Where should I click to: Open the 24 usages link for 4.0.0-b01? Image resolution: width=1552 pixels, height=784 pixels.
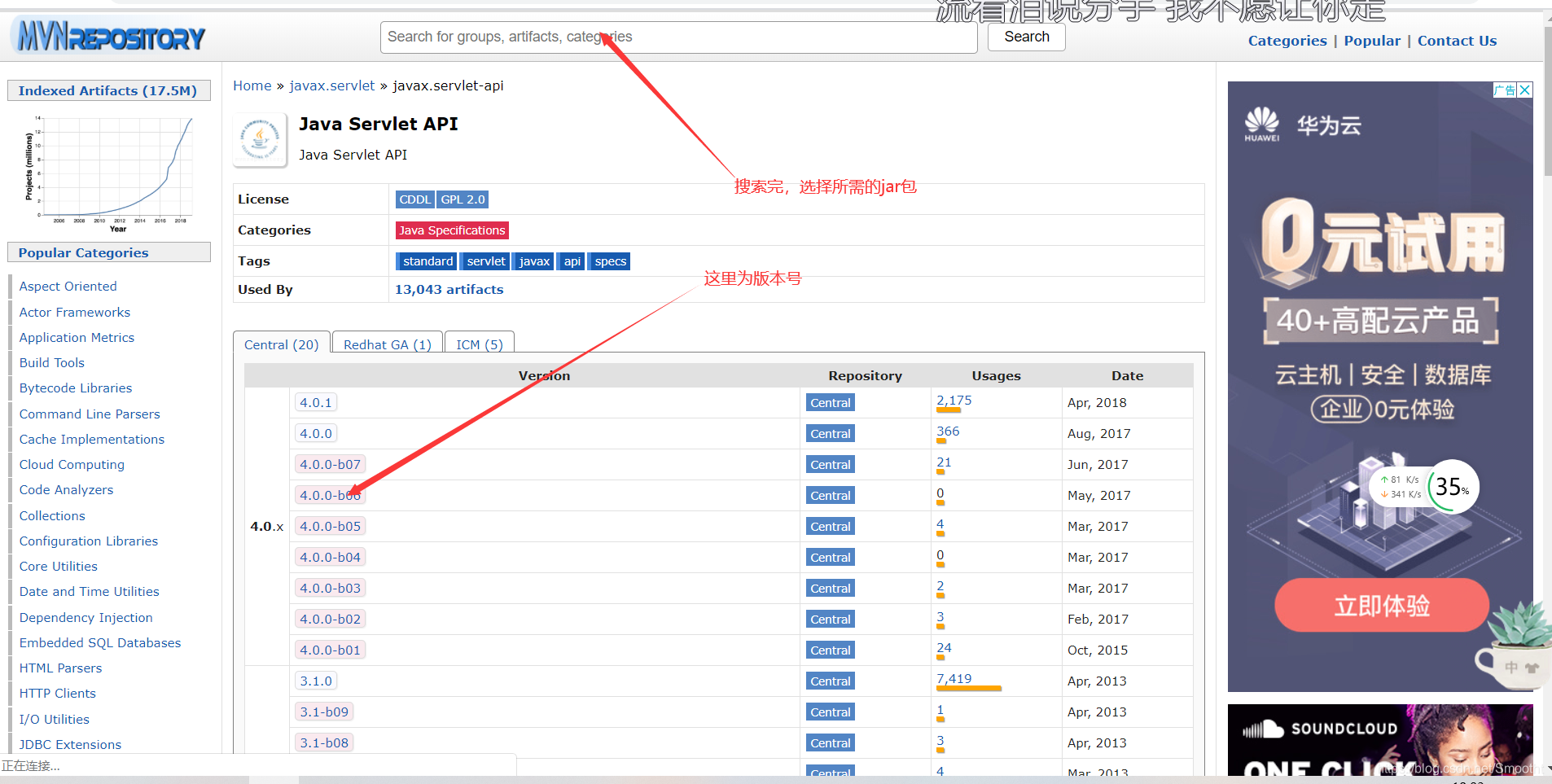tap(944, 648)
